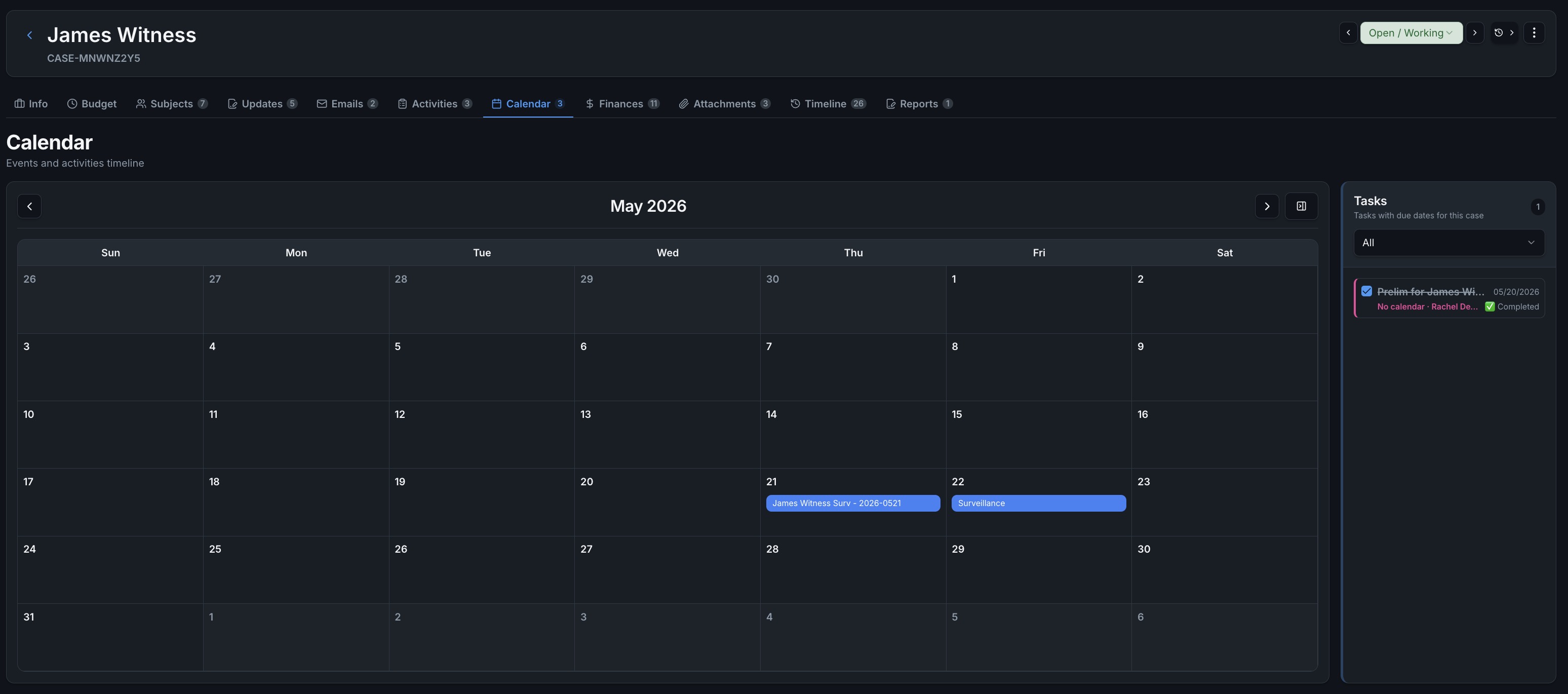Go back using the arrow beside James Witness
Image resolution: width=1568 pixels, height=694 pixels.
coord(29,35)
